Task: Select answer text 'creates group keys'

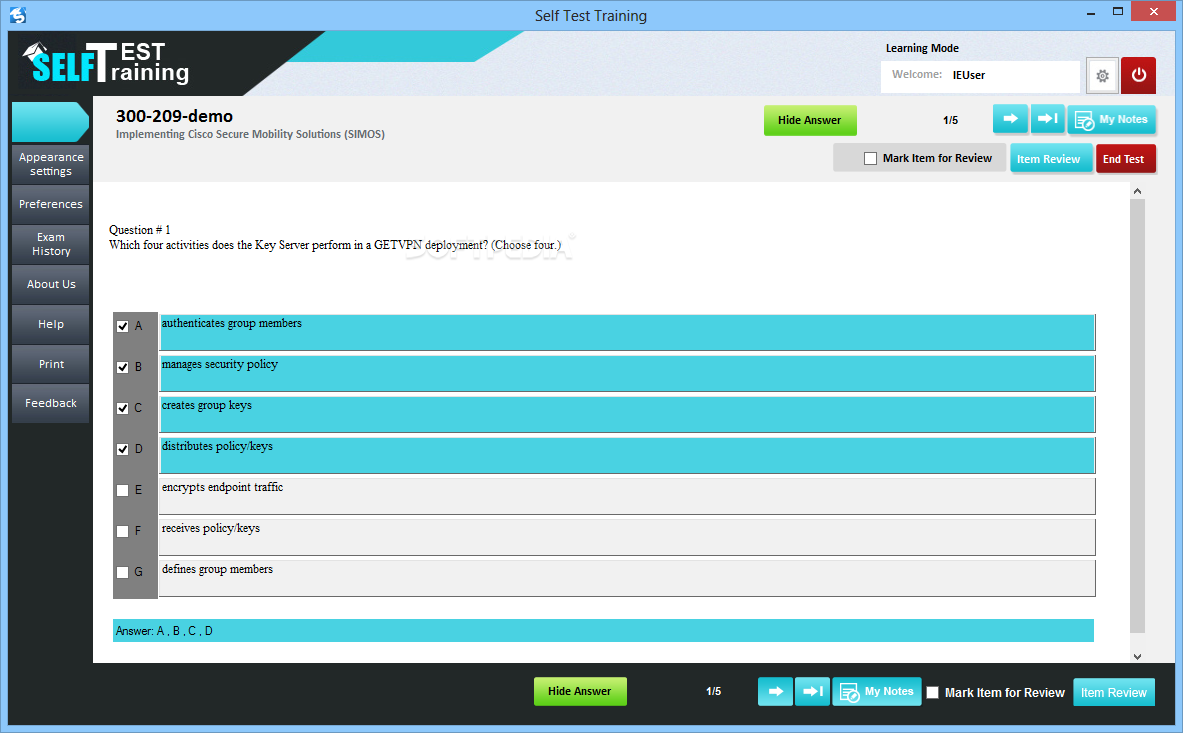Action: tap(207, 405)
